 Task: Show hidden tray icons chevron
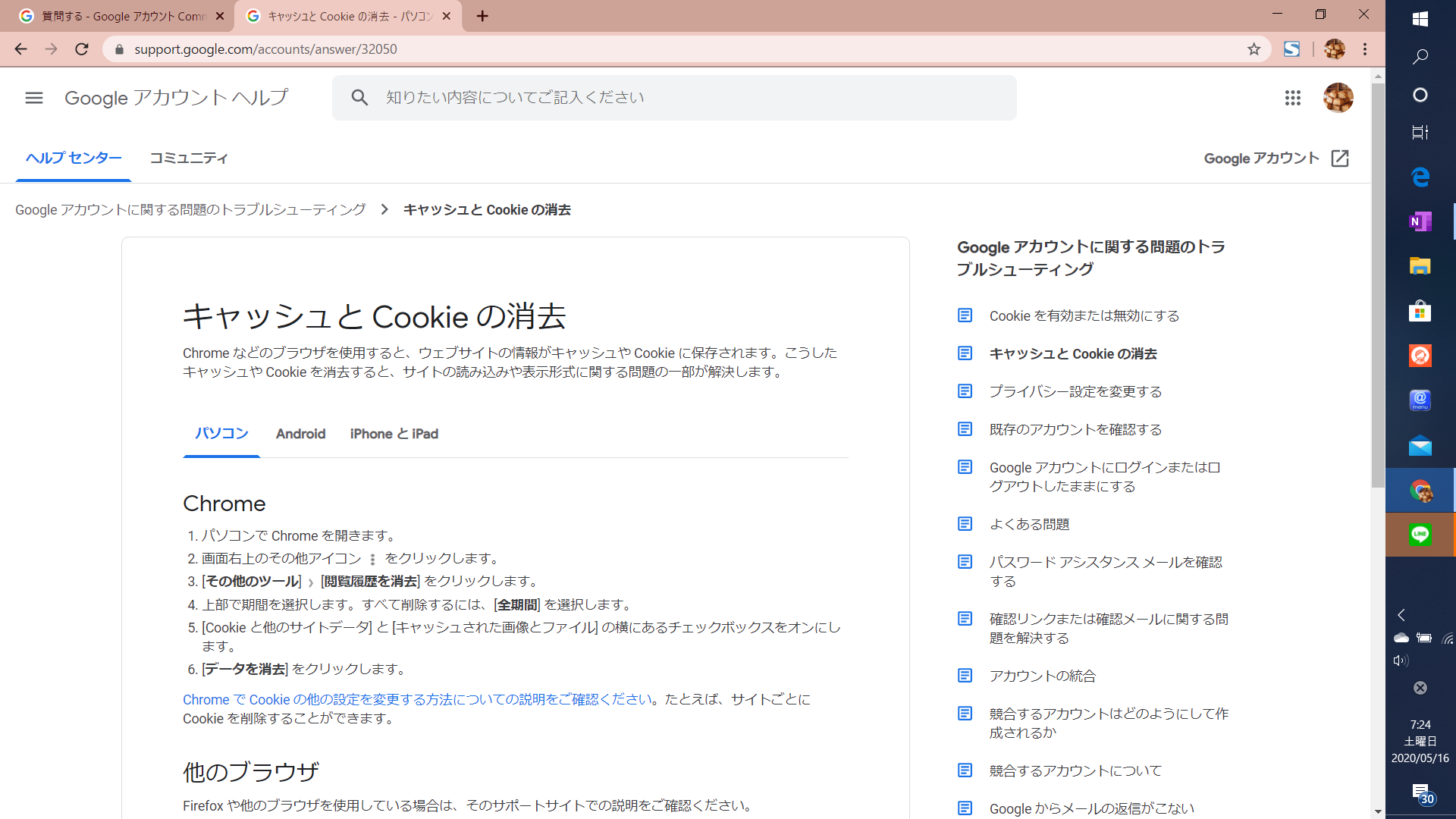coord(1401,615)
